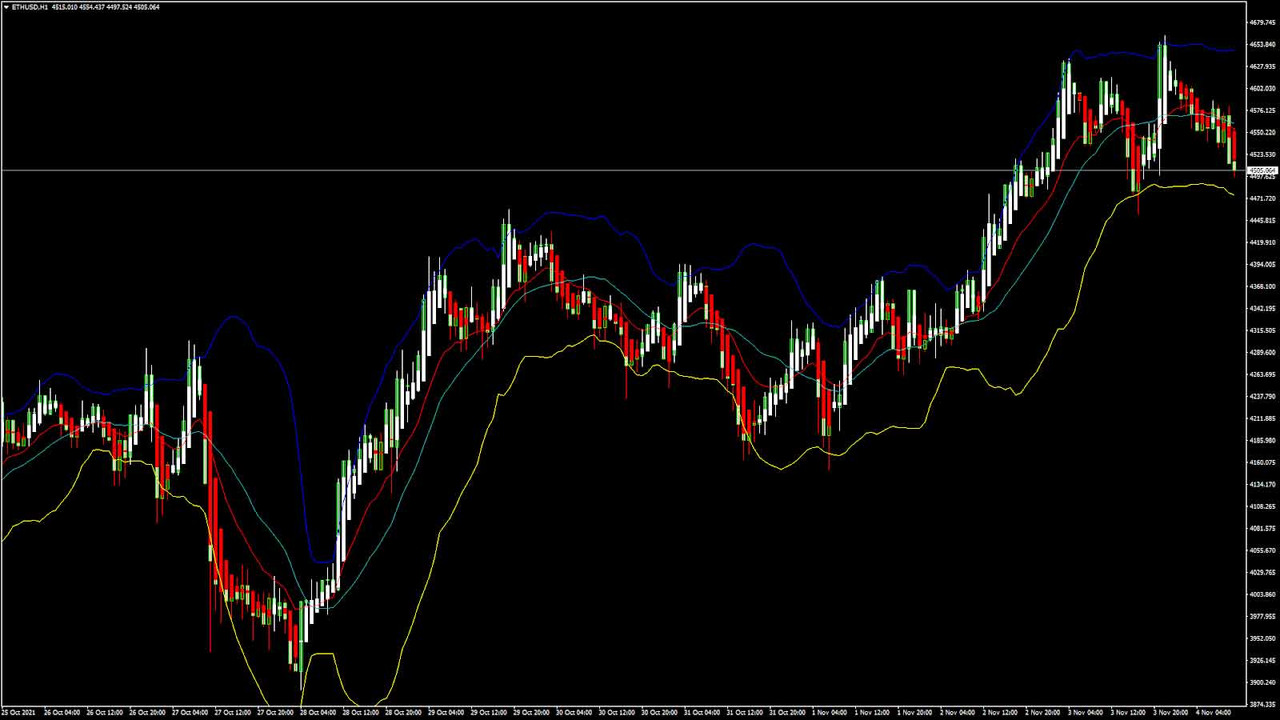1280x720 pixels.
Task: Click the small triangle before ETHUSD,H1
Action: click(x=6, y=7)
